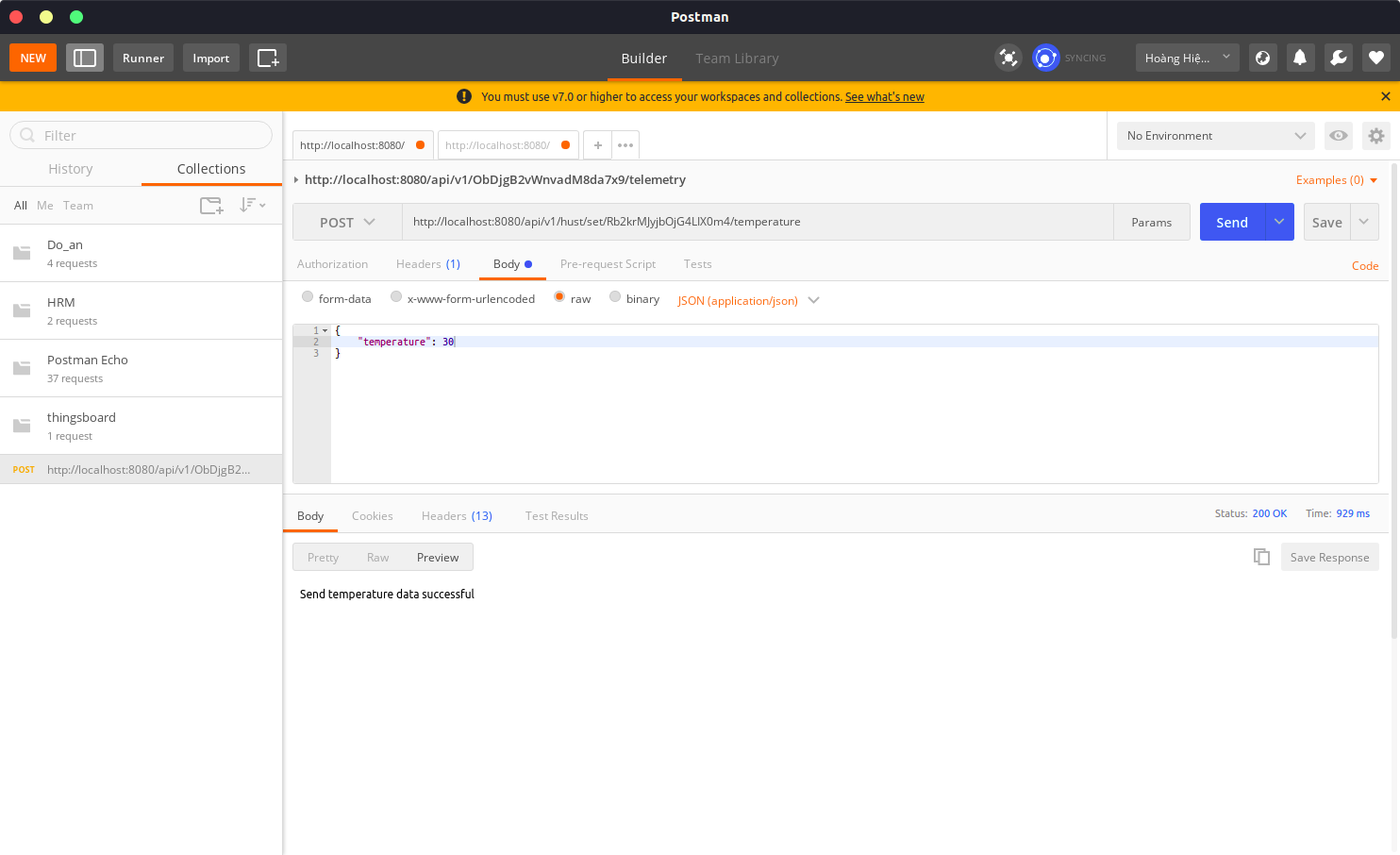The image size is (1400, 855).
Task: Switch to the Pre-request Script tab
Action: 608,264
